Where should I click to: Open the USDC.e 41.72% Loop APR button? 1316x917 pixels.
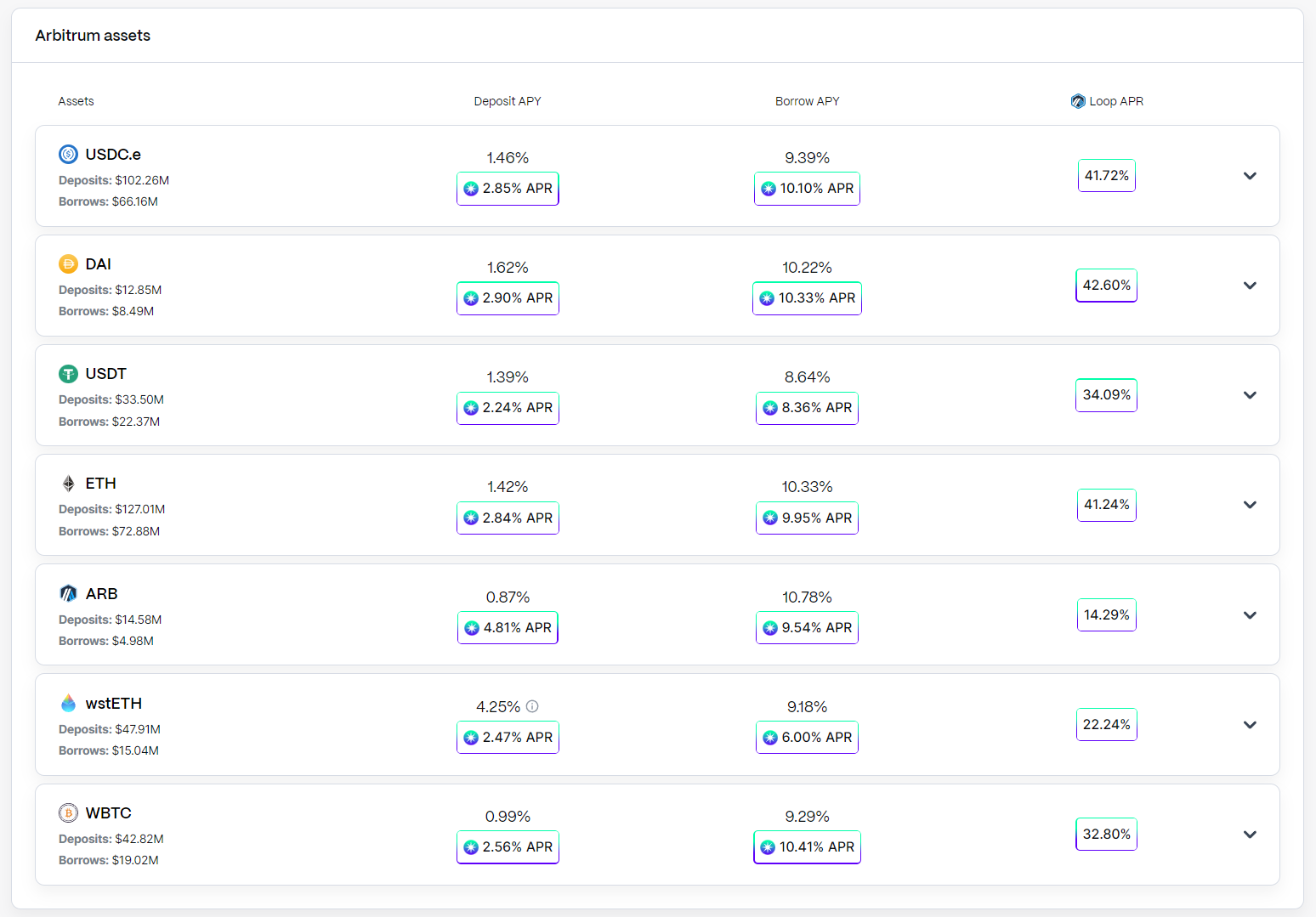pos(1107,176)
